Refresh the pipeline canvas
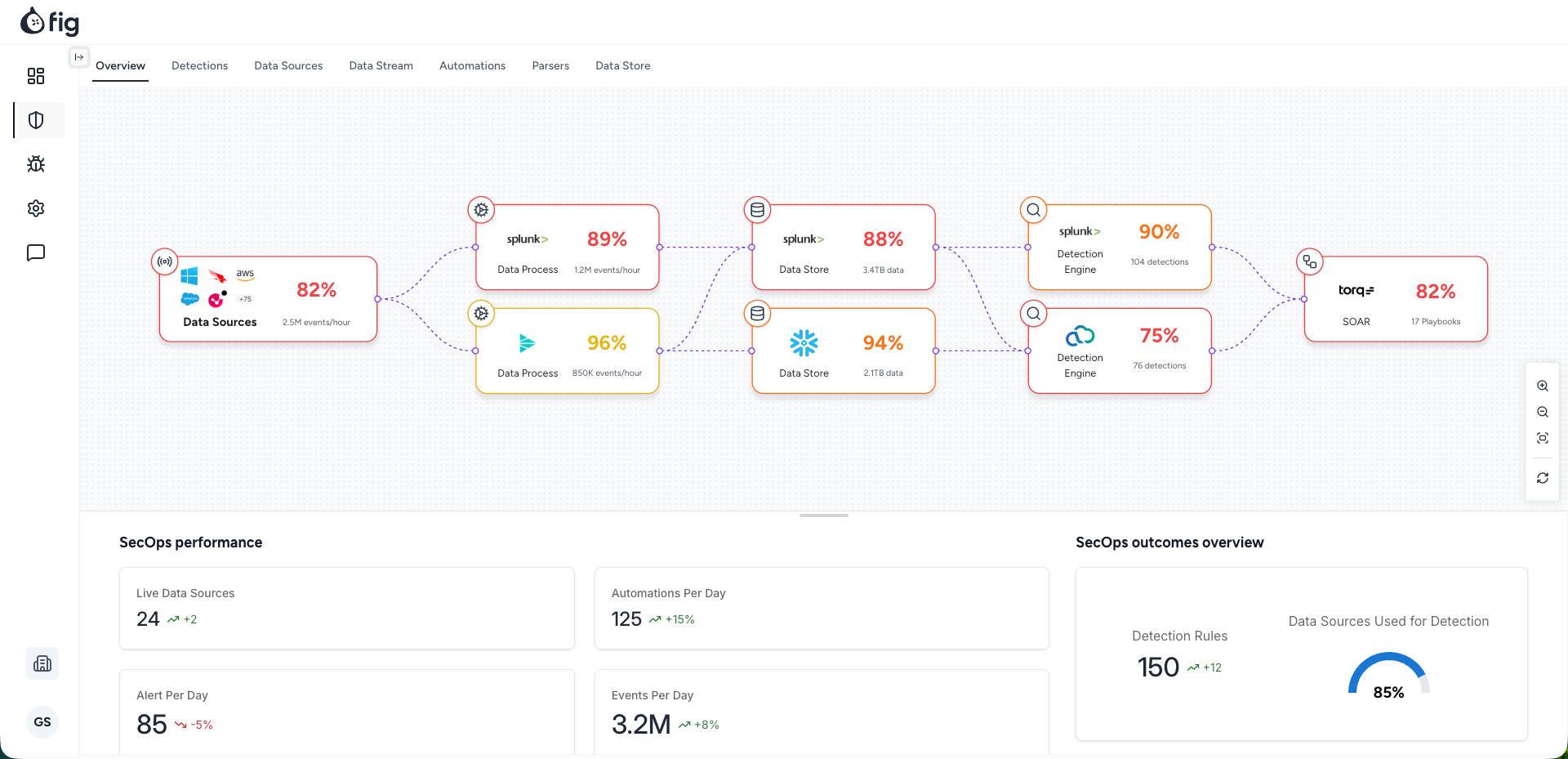The height and width of the screenshot is (759, 1568). click(1543, 478)
